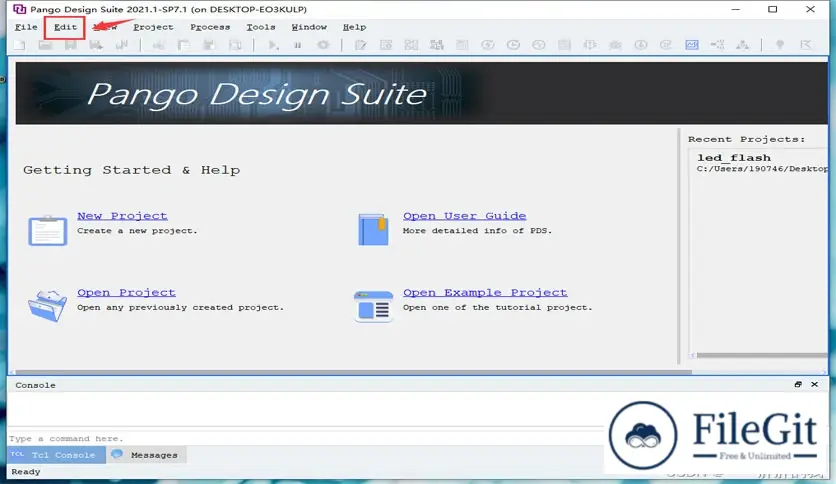Click the Open Project link
The image size is (836, 484).
126,293
